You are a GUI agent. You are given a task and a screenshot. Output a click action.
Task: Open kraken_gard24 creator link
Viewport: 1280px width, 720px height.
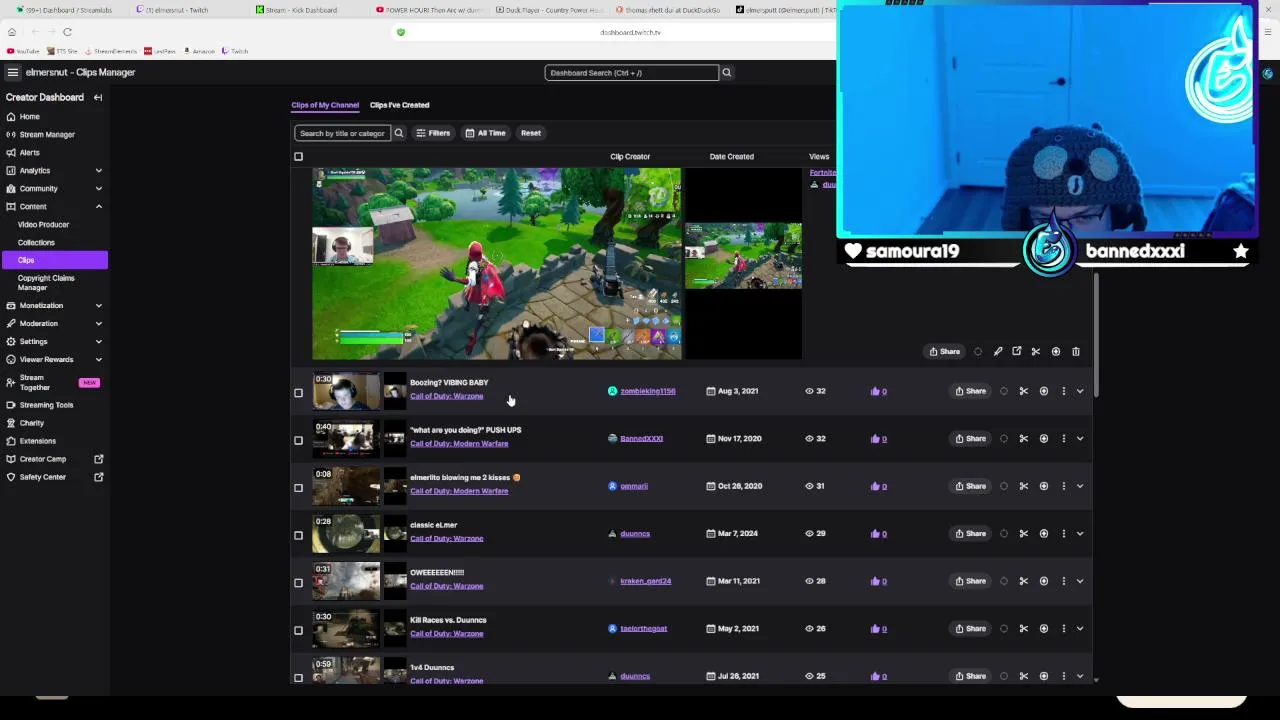point(645,581)
